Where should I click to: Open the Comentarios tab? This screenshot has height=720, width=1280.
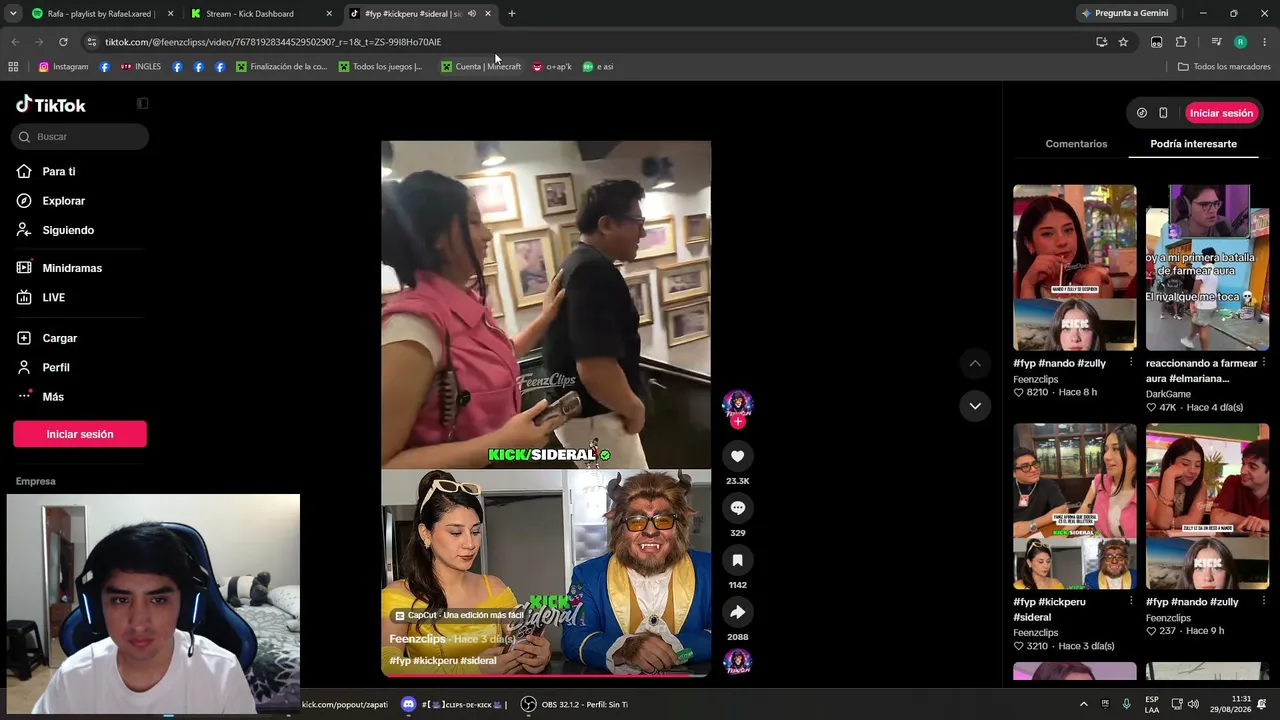(x=1076, y=144)
